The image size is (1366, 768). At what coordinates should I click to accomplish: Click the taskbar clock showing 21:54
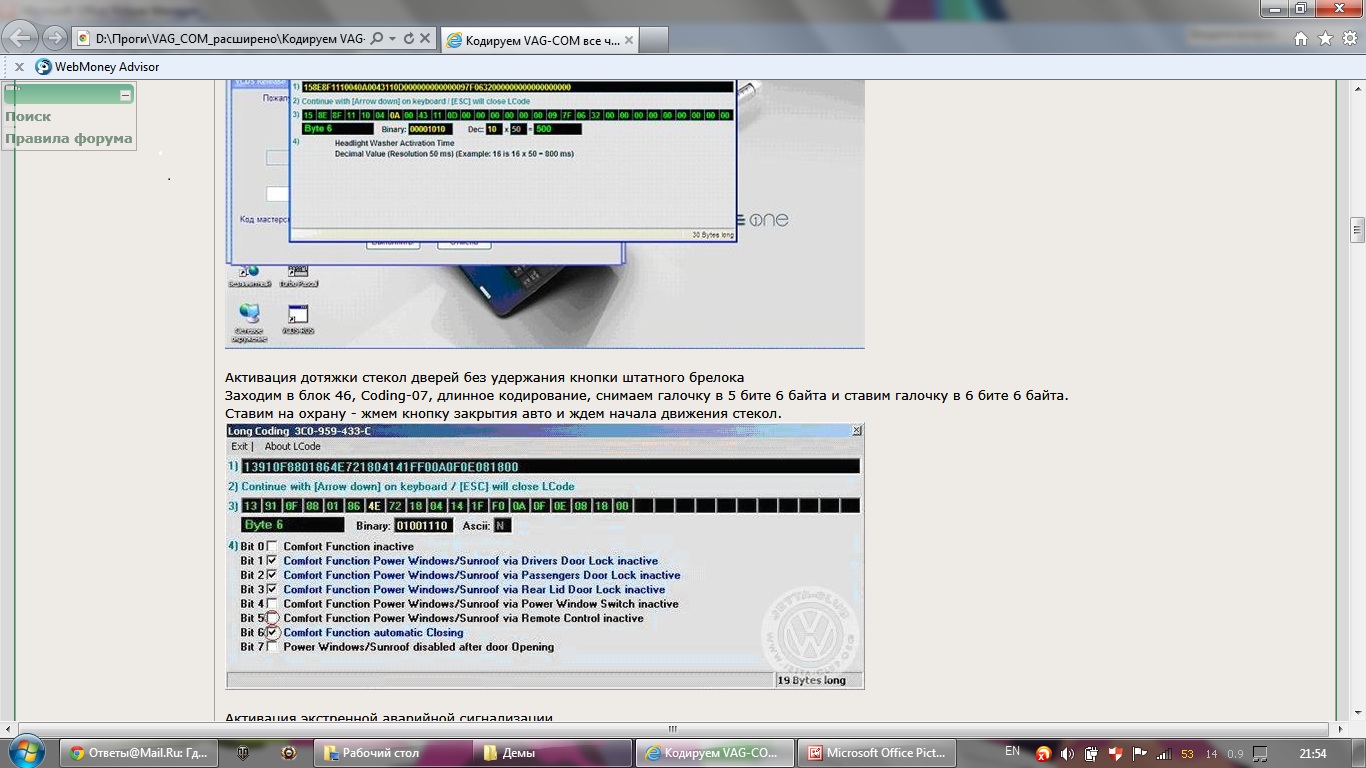point(1313,753)
